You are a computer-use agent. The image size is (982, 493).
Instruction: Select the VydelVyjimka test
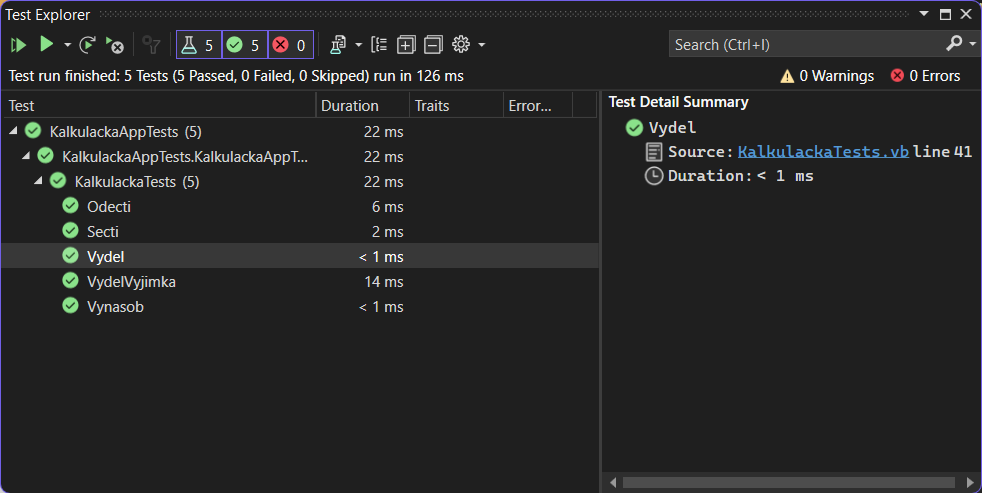299,282
